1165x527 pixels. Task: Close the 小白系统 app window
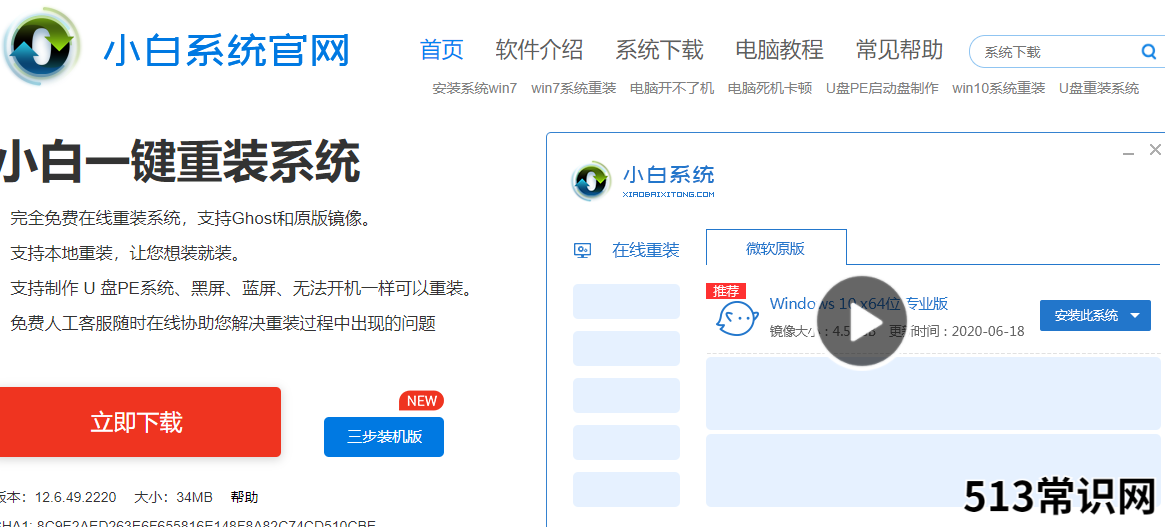(x=1155, y=149)
